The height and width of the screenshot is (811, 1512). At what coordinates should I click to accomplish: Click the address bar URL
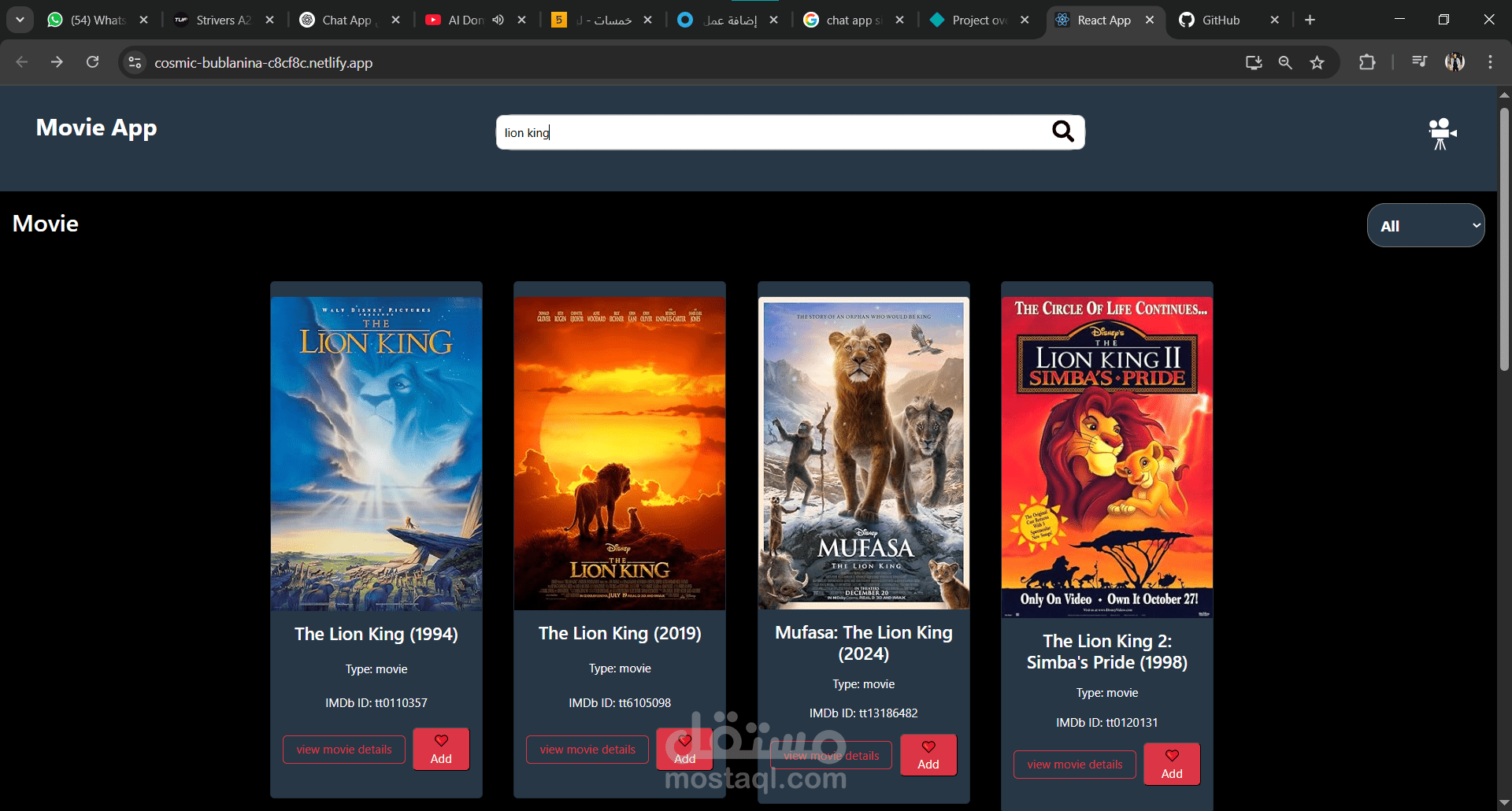264,63
